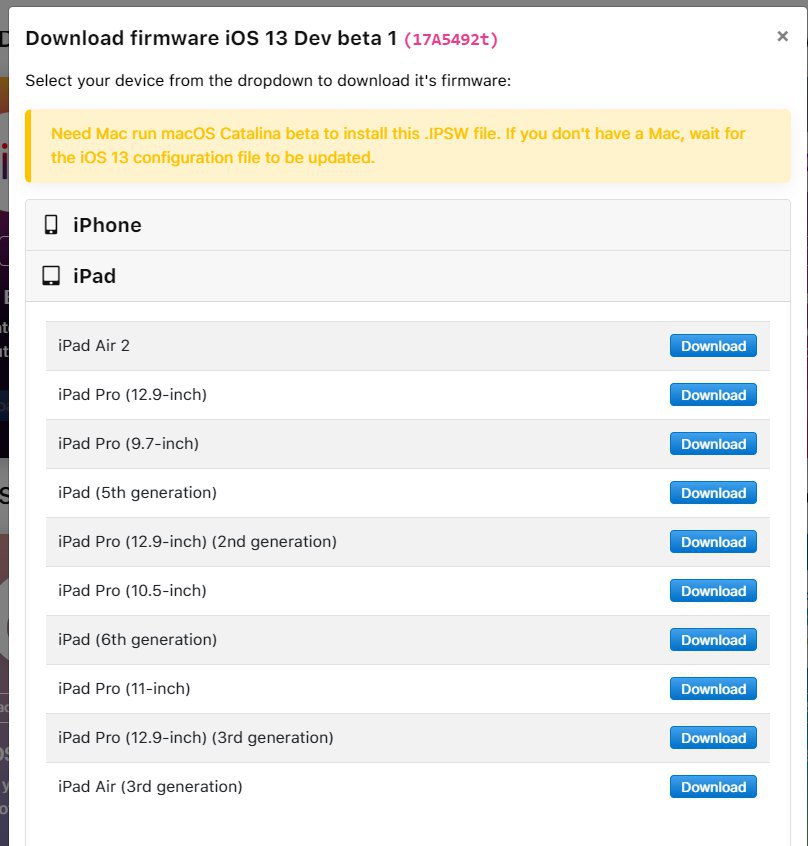
Task: Download firmware for iPad Pro (9.7-inch)
Action: pyautogui.click(x=713, y=444)
